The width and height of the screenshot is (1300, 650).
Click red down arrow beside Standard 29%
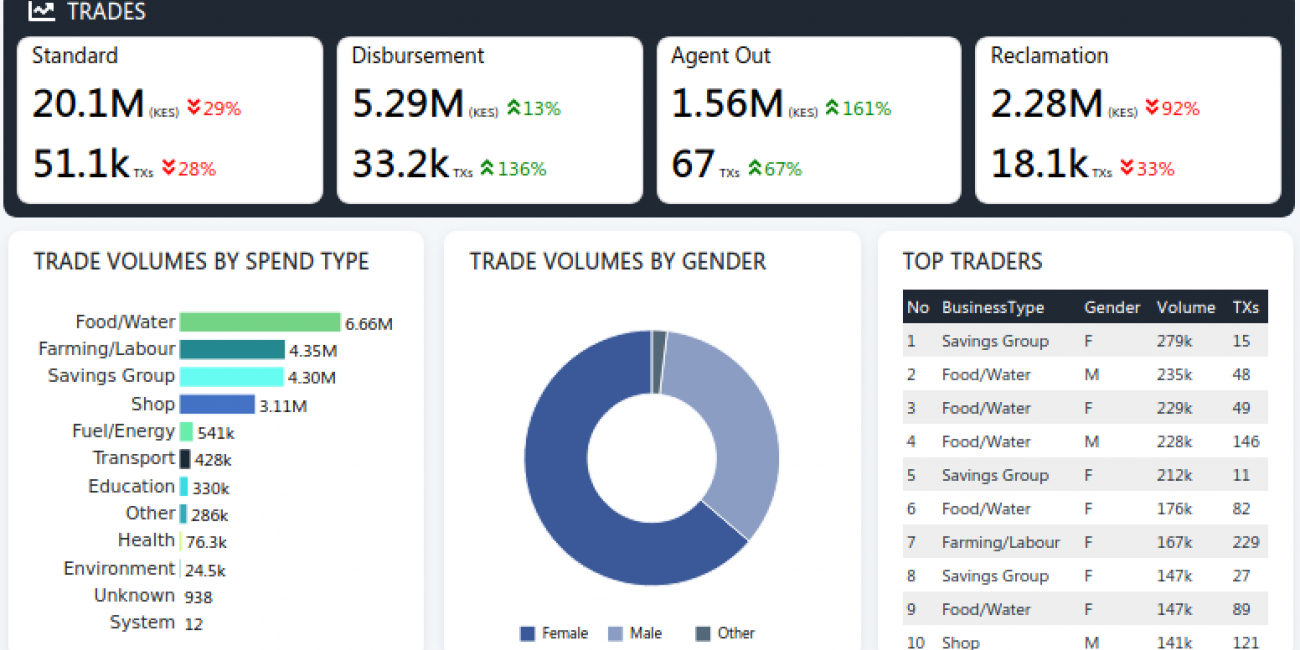coord(194,108)
